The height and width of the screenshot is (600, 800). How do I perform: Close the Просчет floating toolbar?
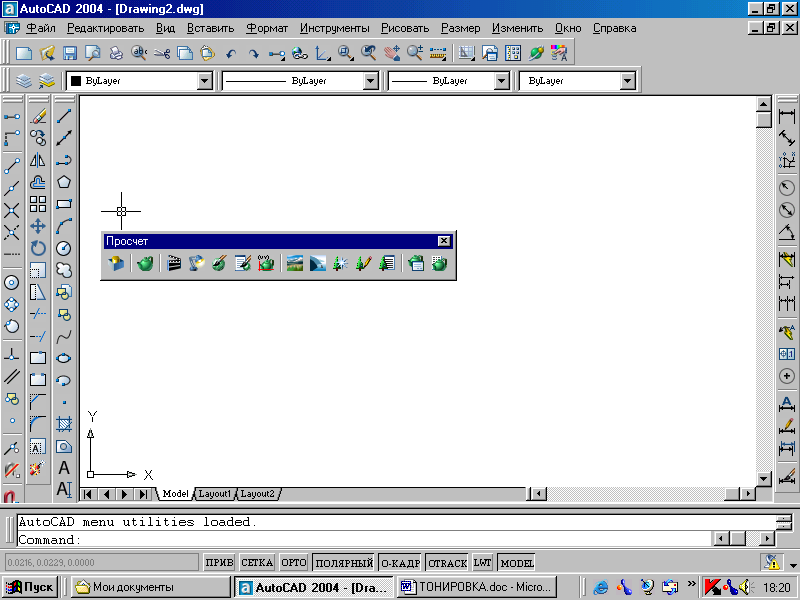click(444, 241)
